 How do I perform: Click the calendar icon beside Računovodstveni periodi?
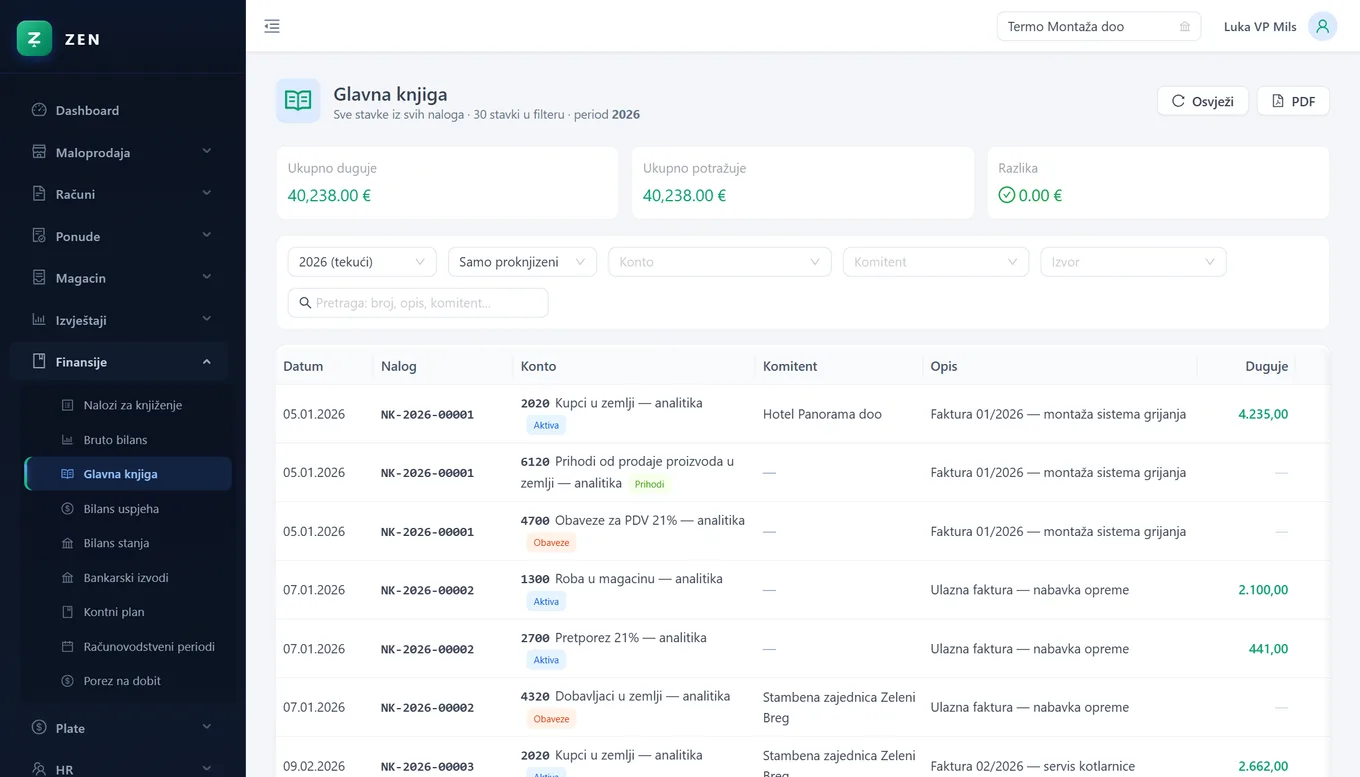pos(68,646)
